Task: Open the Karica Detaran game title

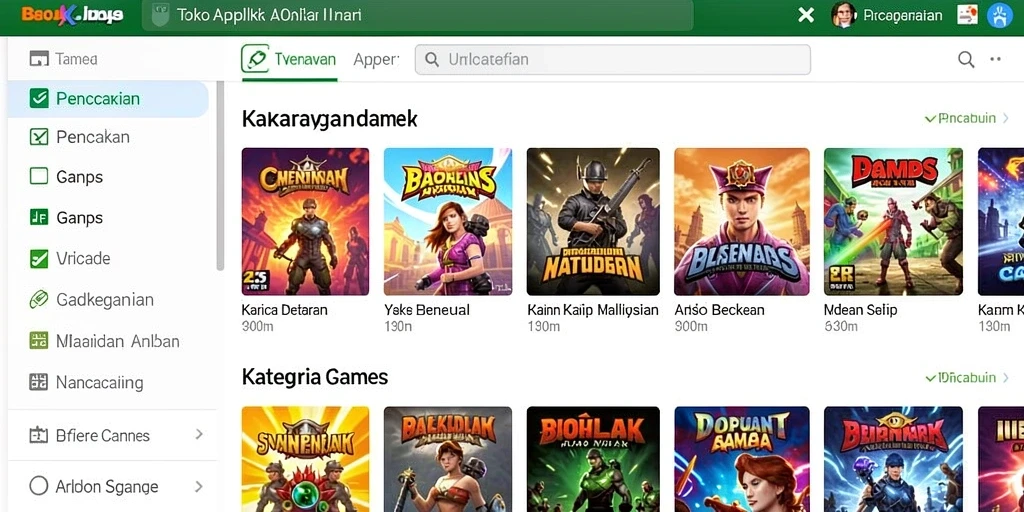Action: tap(284, 310)
